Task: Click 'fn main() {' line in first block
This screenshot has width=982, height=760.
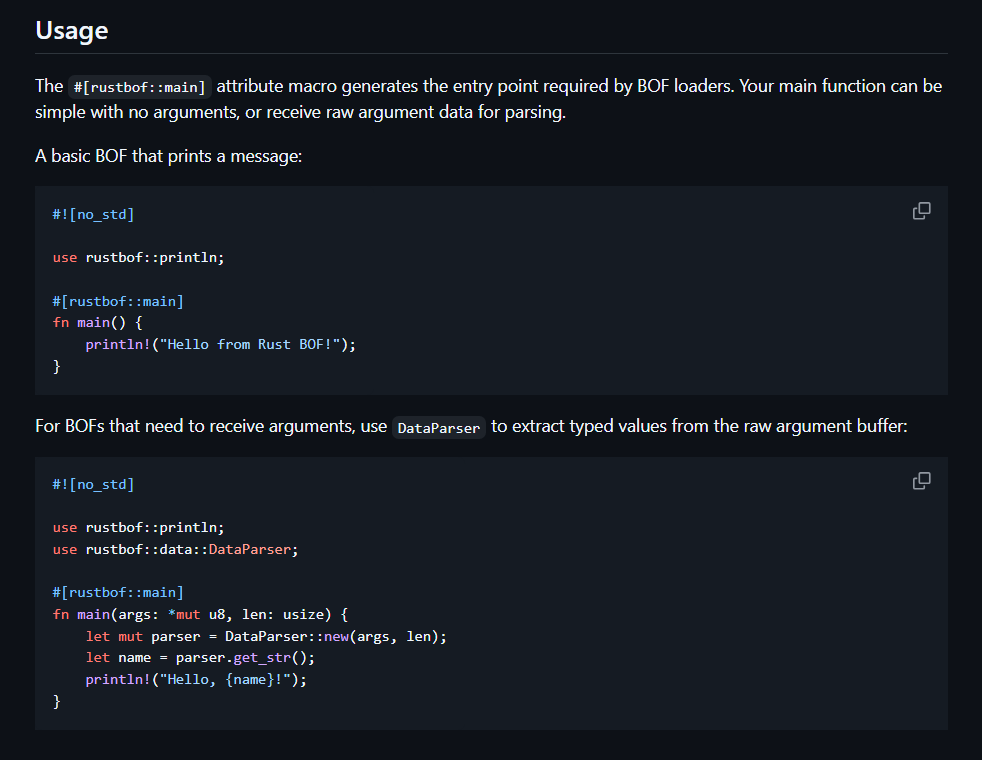Action: (x=98, y=322)
